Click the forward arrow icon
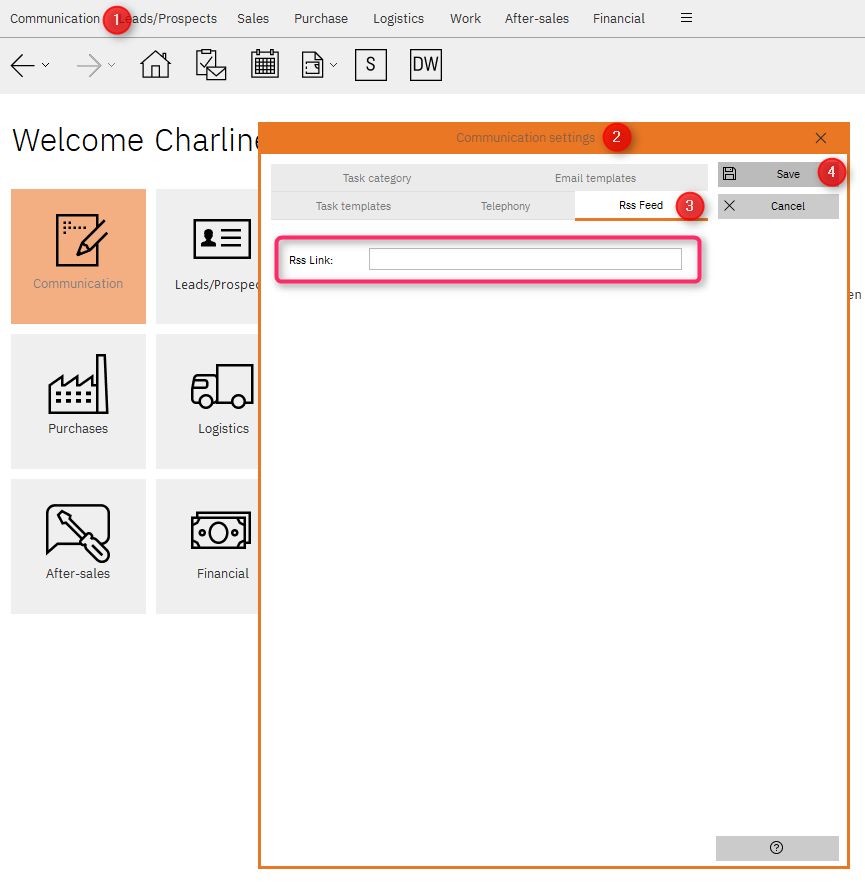 (x=89, y=65)
